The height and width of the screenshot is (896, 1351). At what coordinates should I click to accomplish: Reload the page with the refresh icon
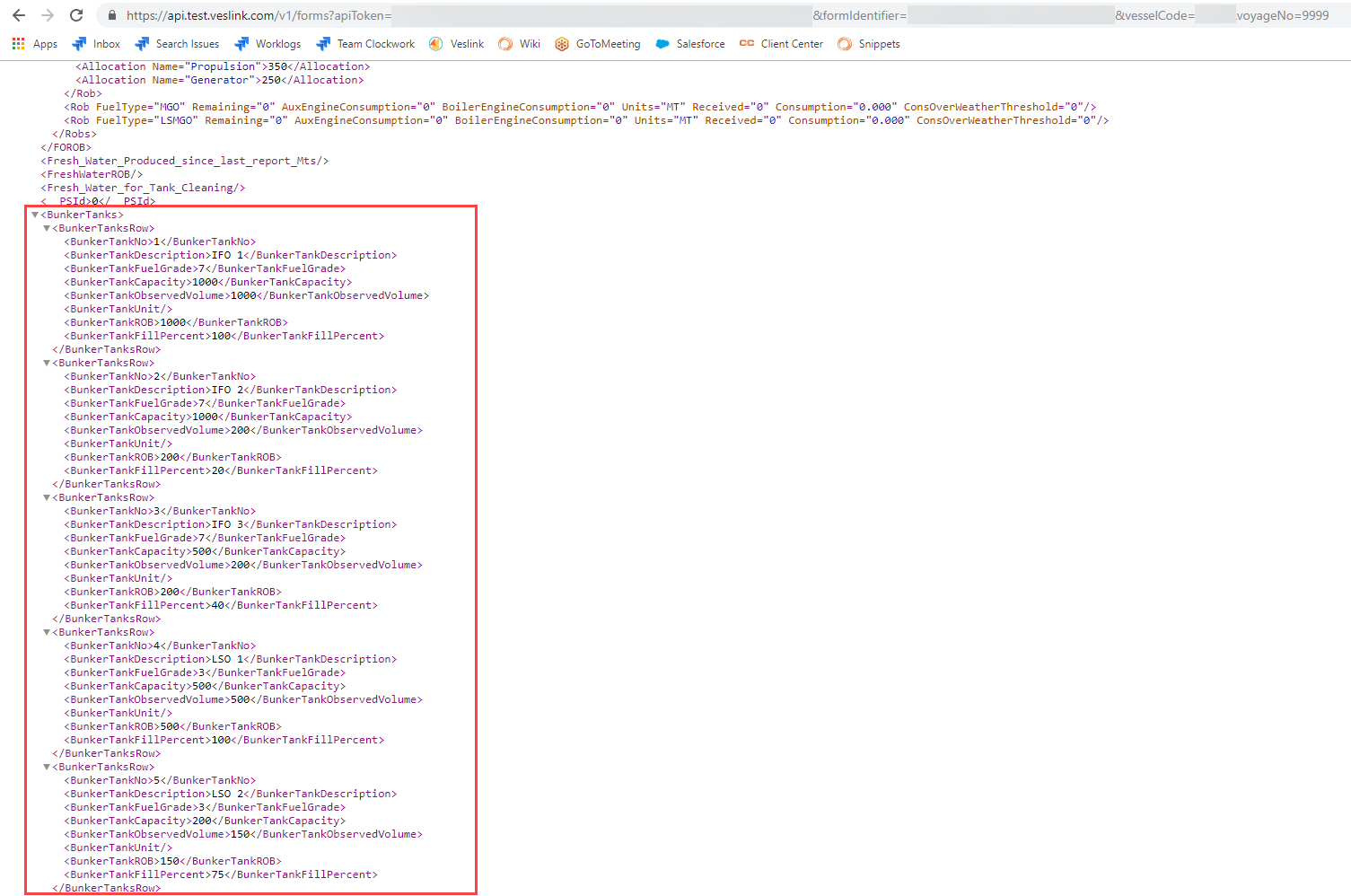[75, 15]
